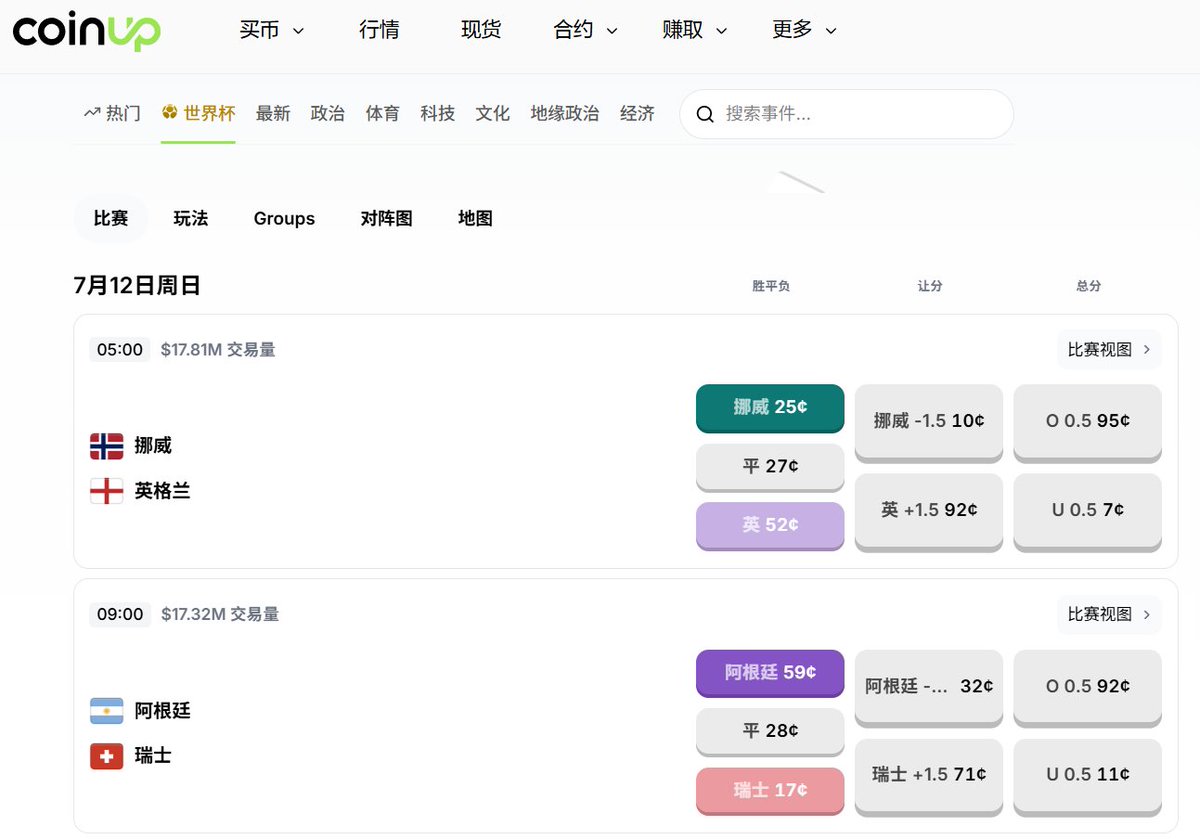The width and height of the screenshot is (1200, 839).
Task: Expand the 赚取 dropdown menu
Action: pyautogui.click(x=695, y=30)
